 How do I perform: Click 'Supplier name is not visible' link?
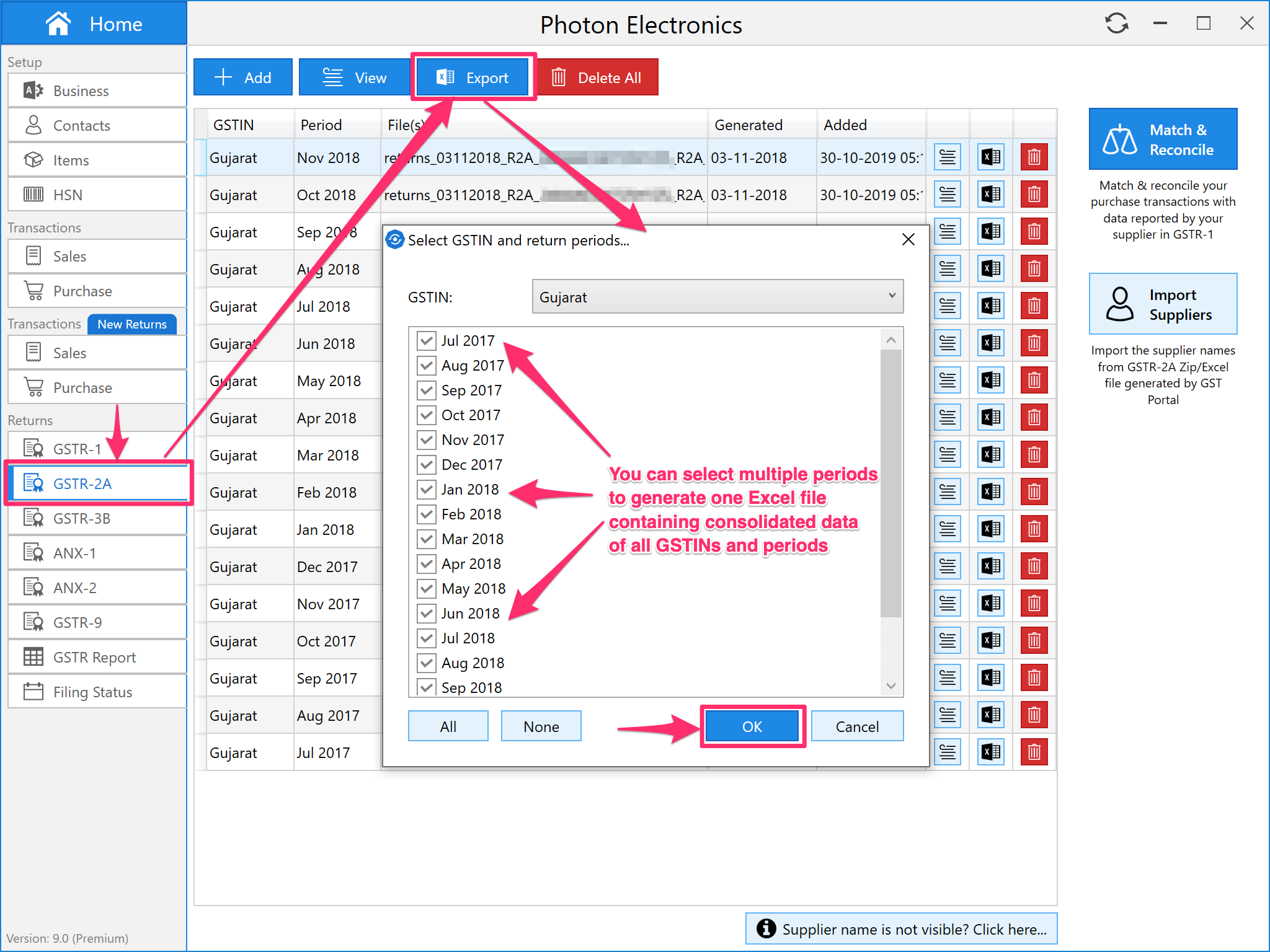point(901,928)
